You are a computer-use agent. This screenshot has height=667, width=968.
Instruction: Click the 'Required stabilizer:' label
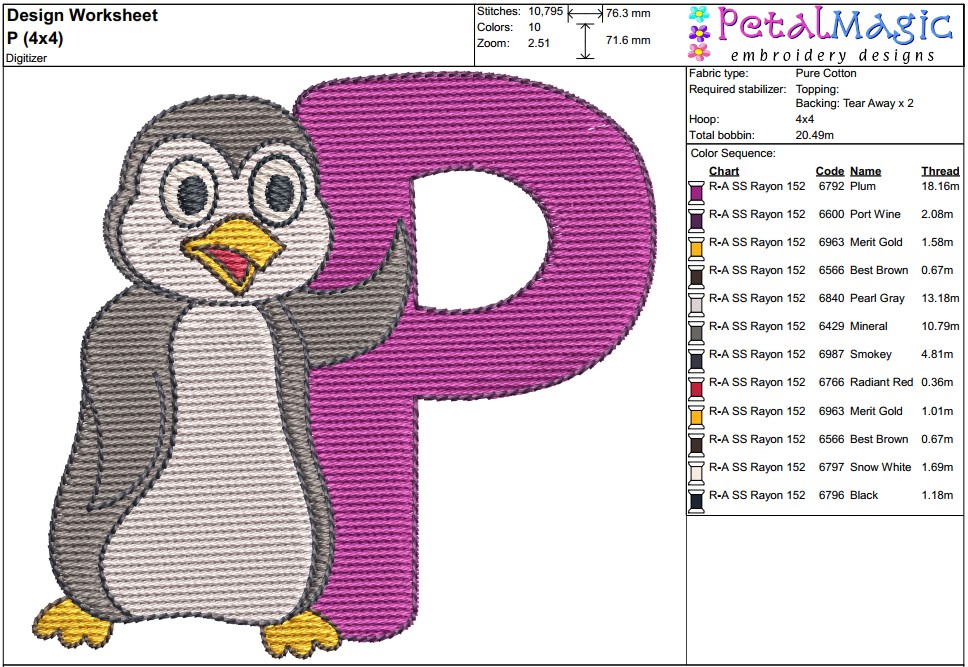point(738,89)
